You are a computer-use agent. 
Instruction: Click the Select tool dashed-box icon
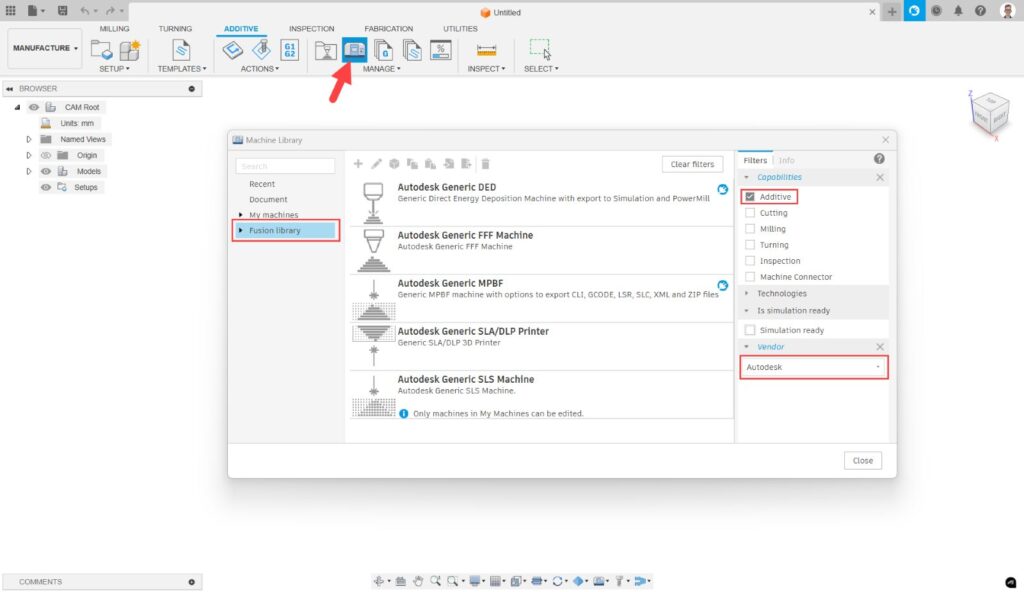(540, 49)
